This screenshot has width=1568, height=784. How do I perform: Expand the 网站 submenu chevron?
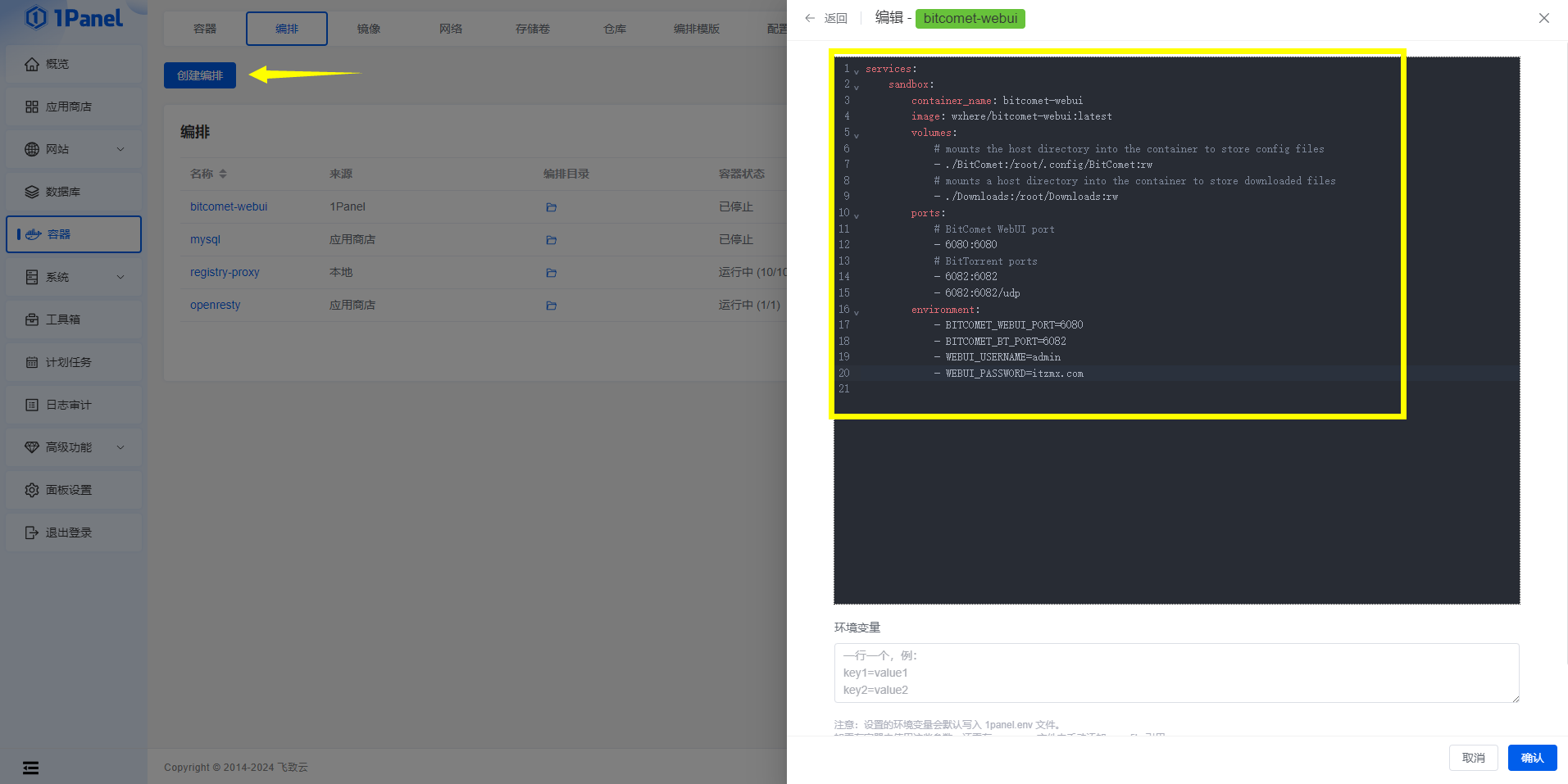click(120, 149)
